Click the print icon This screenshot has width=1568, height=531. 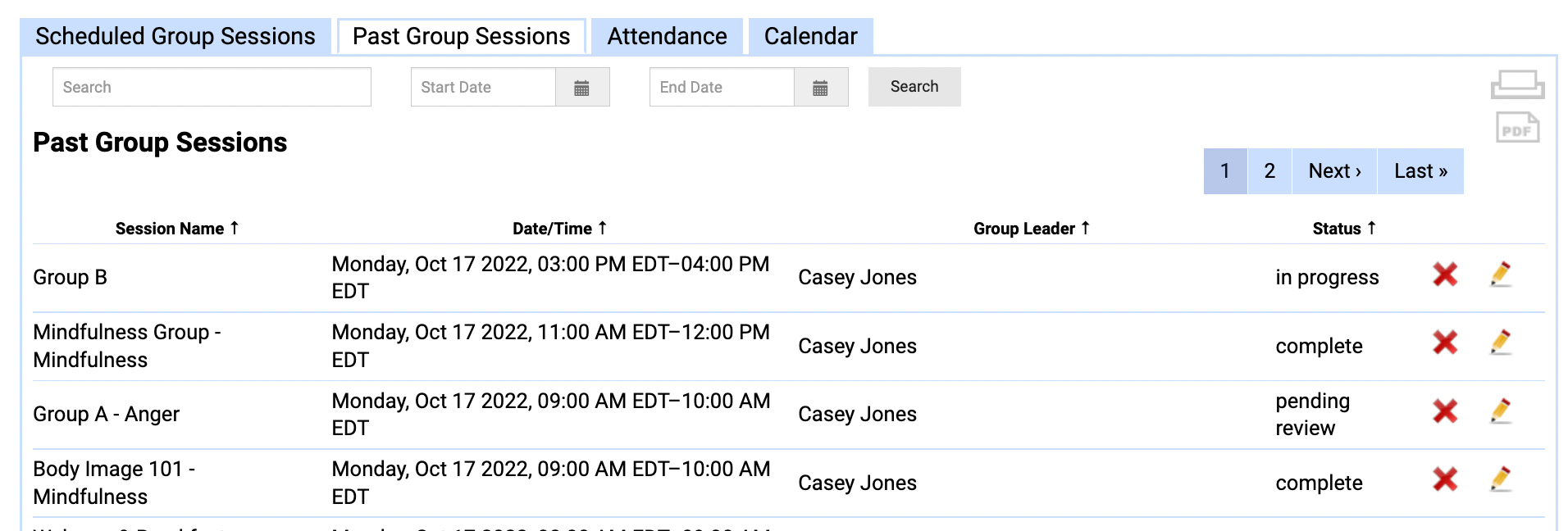coord(1516,85)
